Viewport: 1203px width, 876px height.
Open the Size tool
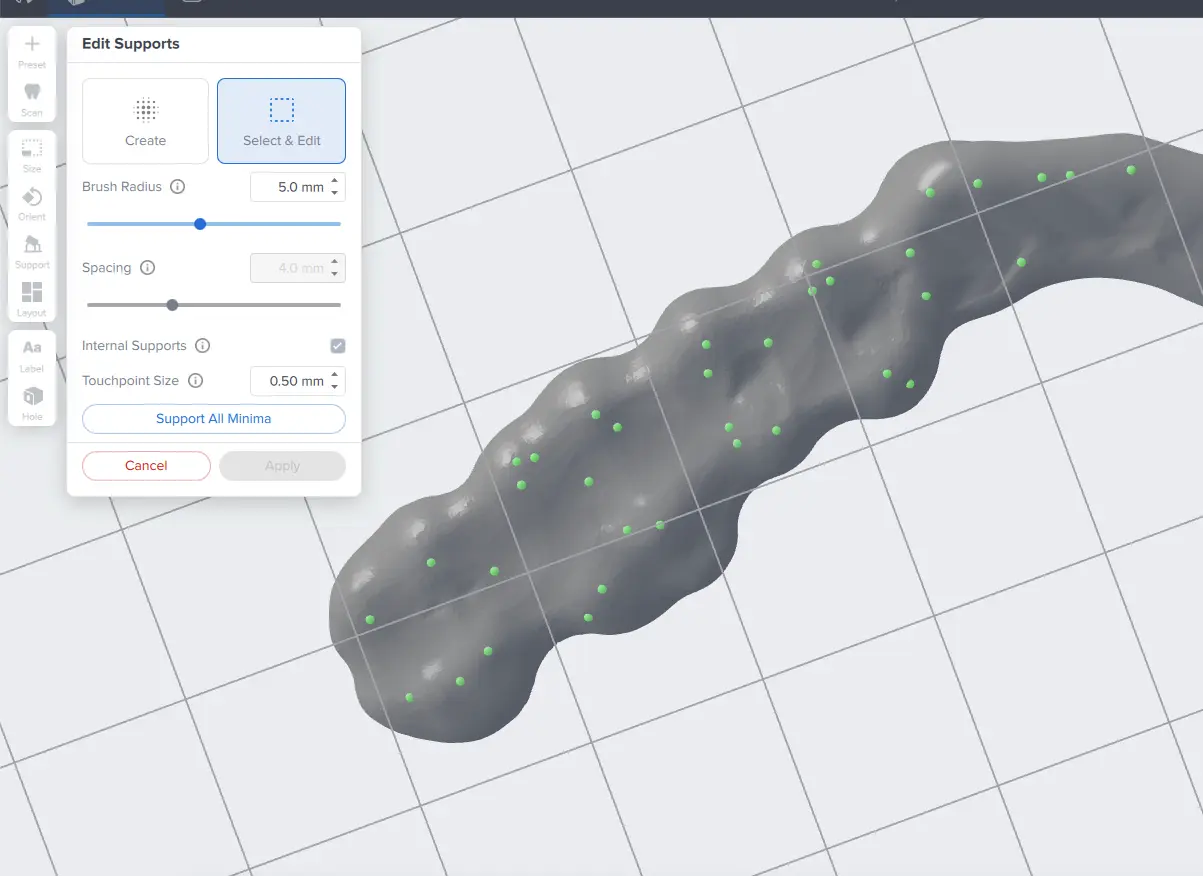click(x=32, y=155)
